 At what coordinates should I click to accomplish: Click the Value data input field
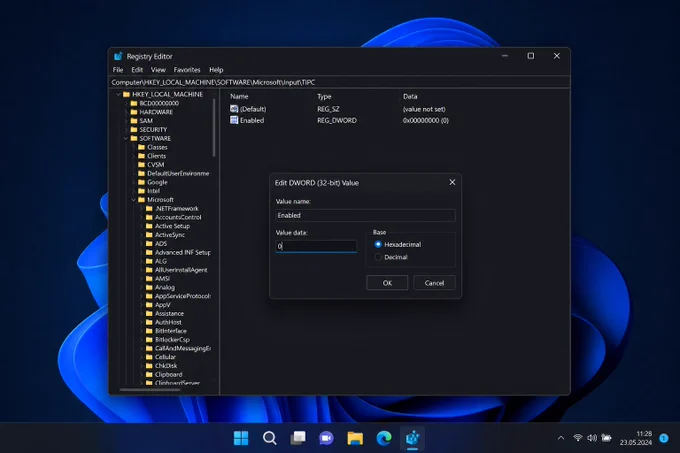pos(316,246)
